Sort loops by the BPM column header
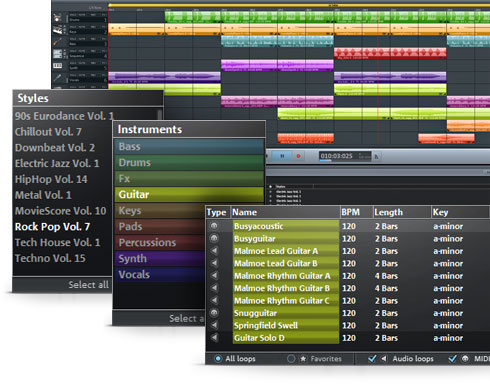The image size is (490, 392). pyautogui.click(x=356, y=212)
